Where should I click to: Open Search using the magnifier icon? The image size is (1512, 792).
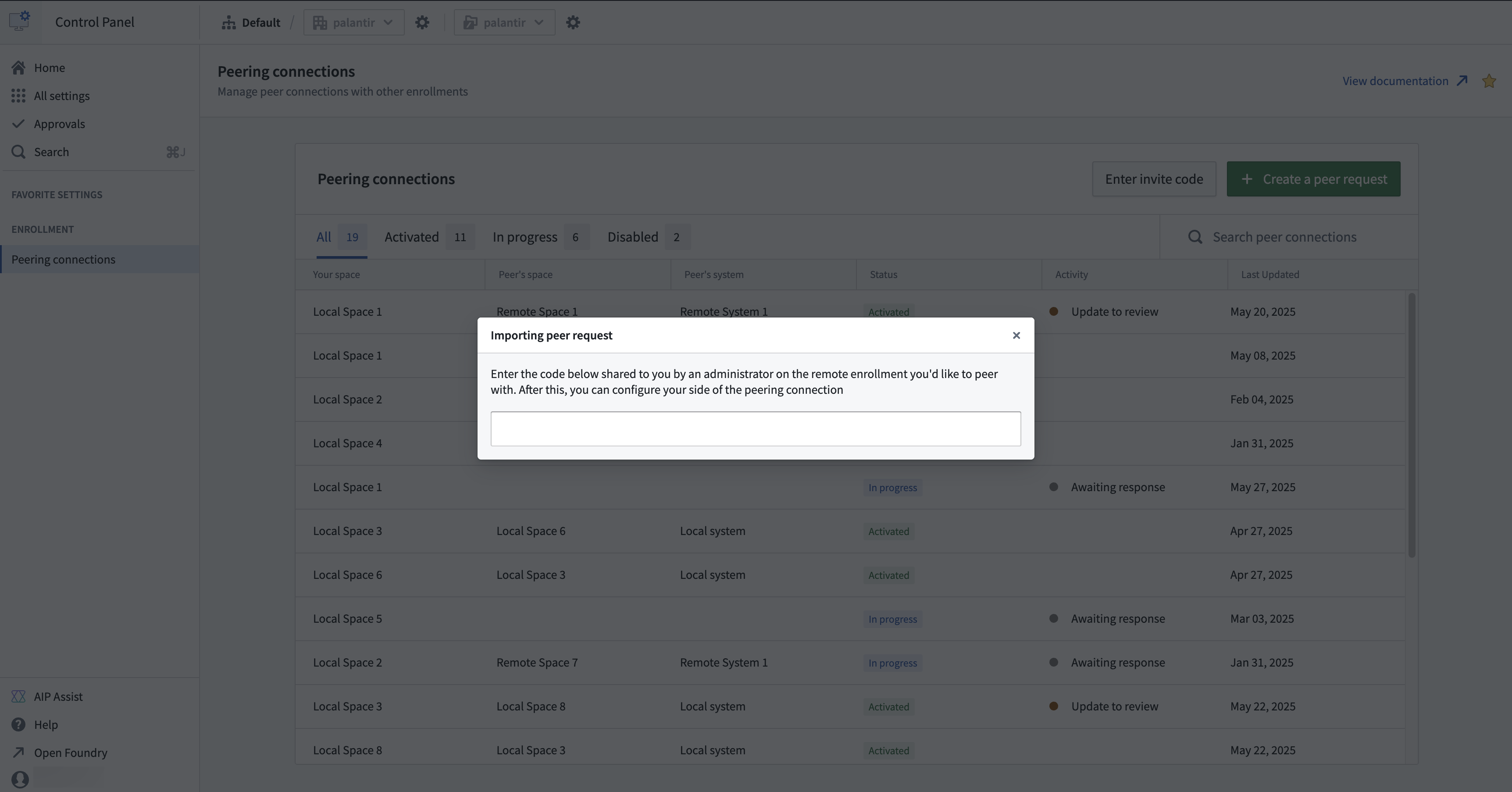18,151
